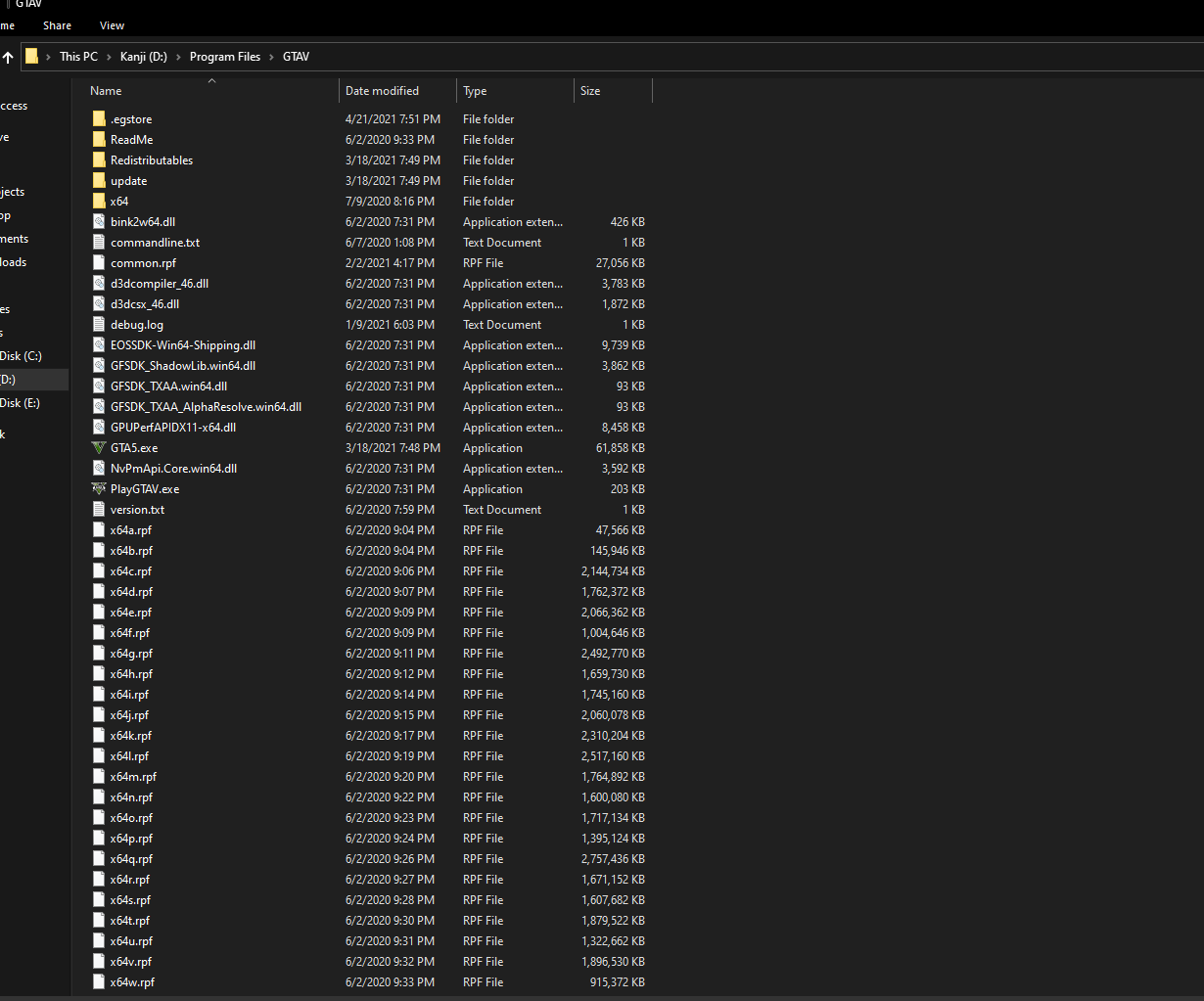Launch GTA5.exe via its Rockstar icon
The height and width of the screenshot is (1001, 1204).
(99, 447)
